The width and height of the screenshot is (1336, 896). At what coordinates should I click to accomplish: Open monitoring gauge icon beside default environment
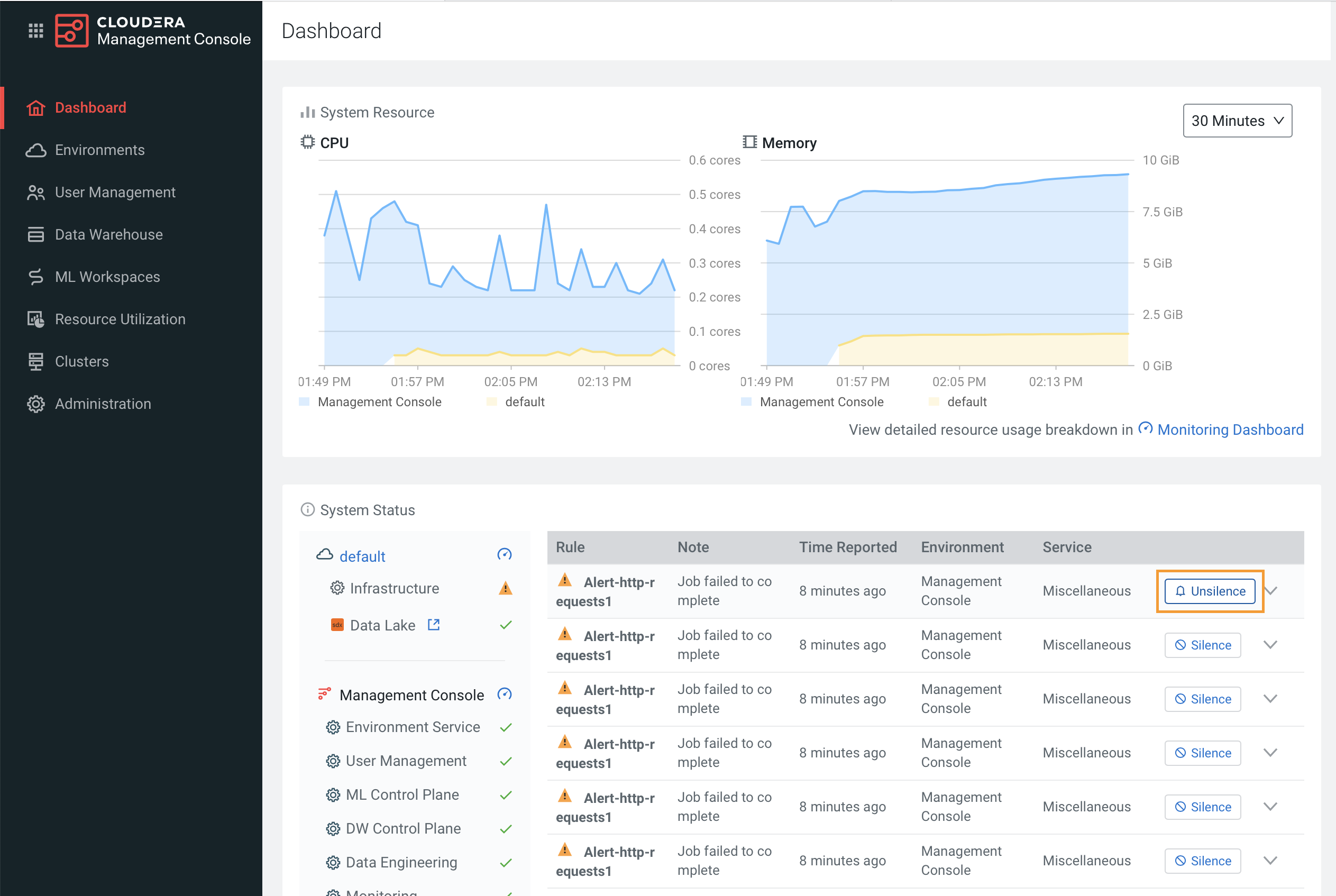pos(504,555)
